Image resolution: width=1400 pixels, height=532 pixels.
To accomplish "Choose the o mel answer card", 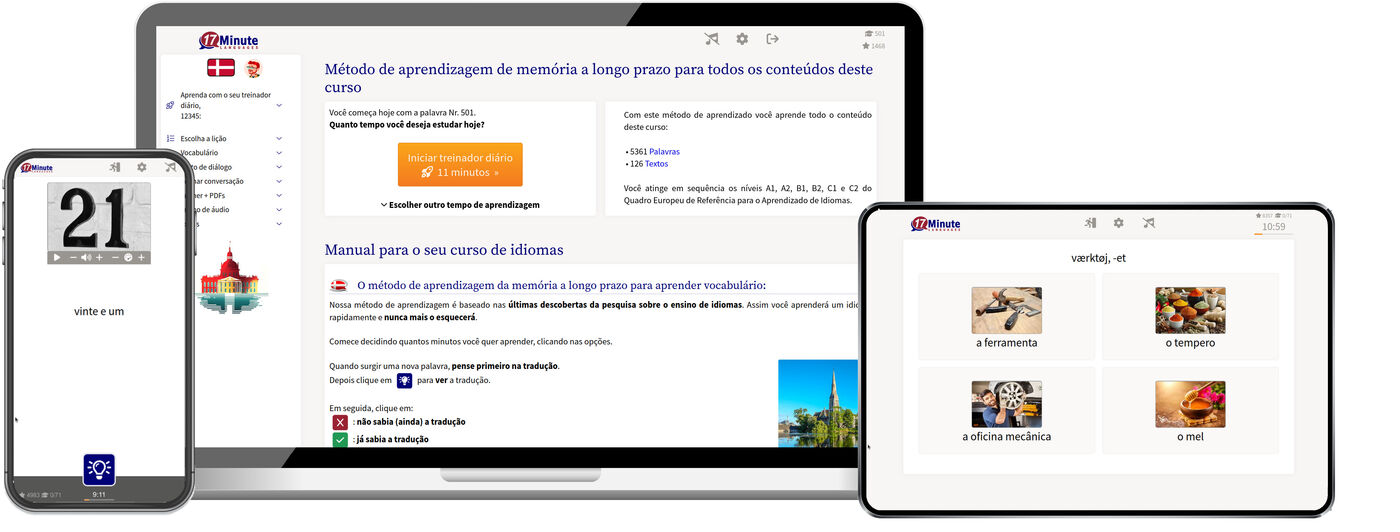I will tap(1190, 410).
